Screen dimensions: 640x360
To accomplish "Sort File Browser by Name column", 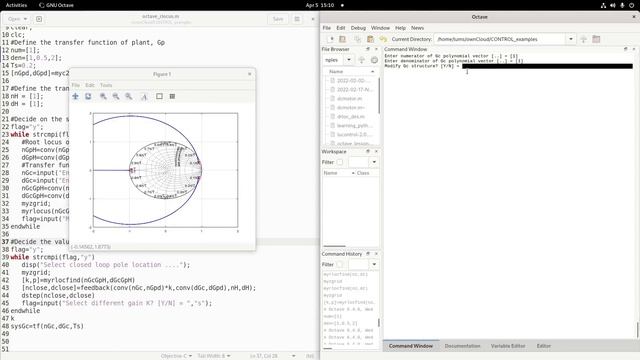I will 350,71.
